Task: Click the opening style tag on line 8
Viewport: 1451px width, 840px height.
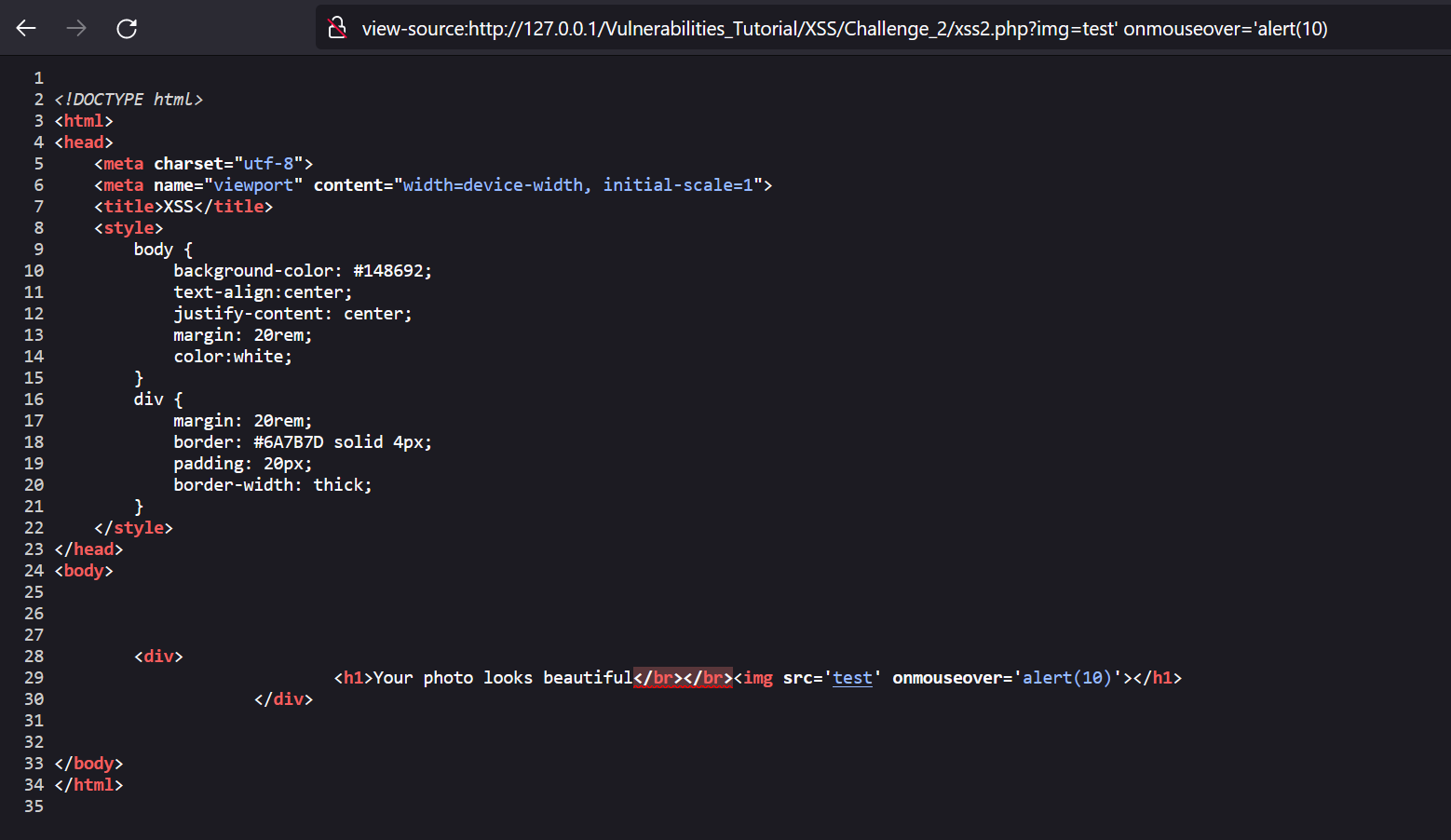Action: pos(129,228)
